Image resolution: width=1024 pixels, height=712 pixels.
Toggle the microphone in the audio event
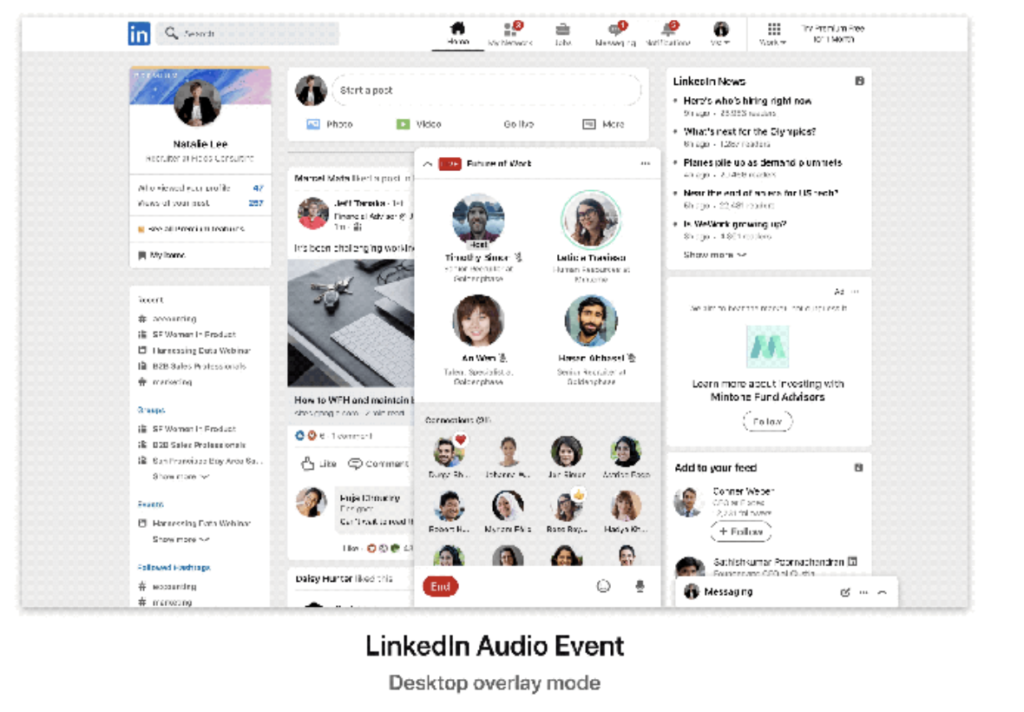pos(639,587)
